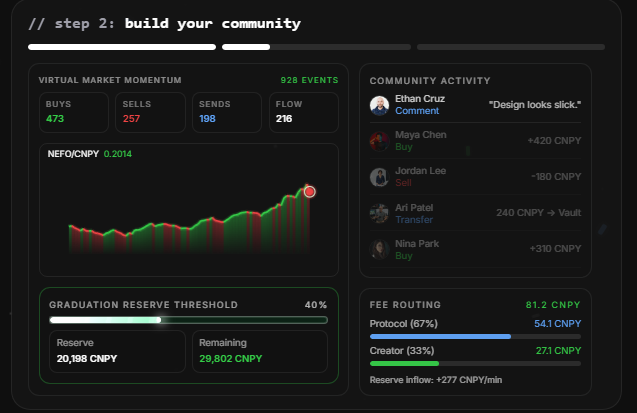Select the SENDS 198 stat card

(x=227, y=112)
